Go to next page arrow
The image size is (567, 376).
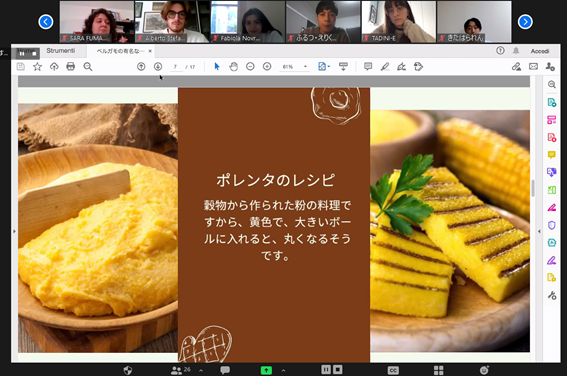click(158, 67)
